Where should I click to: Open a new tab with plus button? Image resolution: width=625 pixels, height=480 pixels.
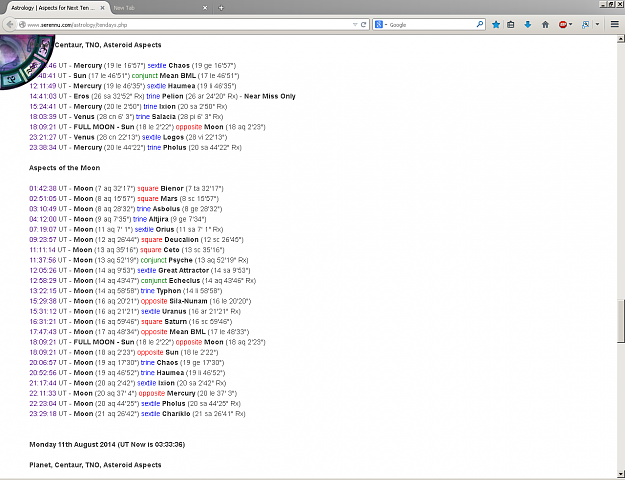pos(221,8)
